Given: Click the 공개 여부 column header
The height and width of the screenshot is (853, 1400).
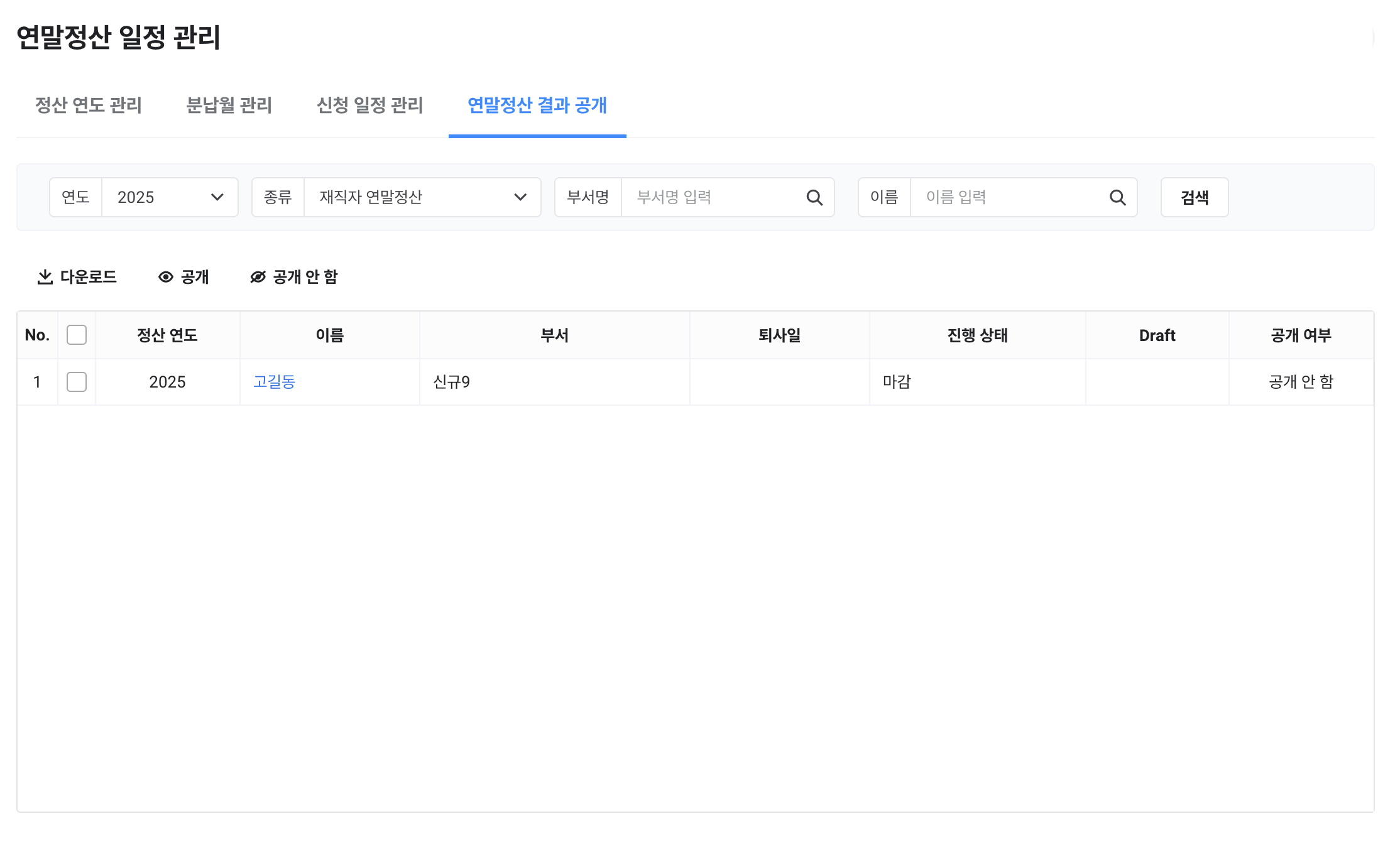Looking at the screenshot, I should pos(1301,335).
